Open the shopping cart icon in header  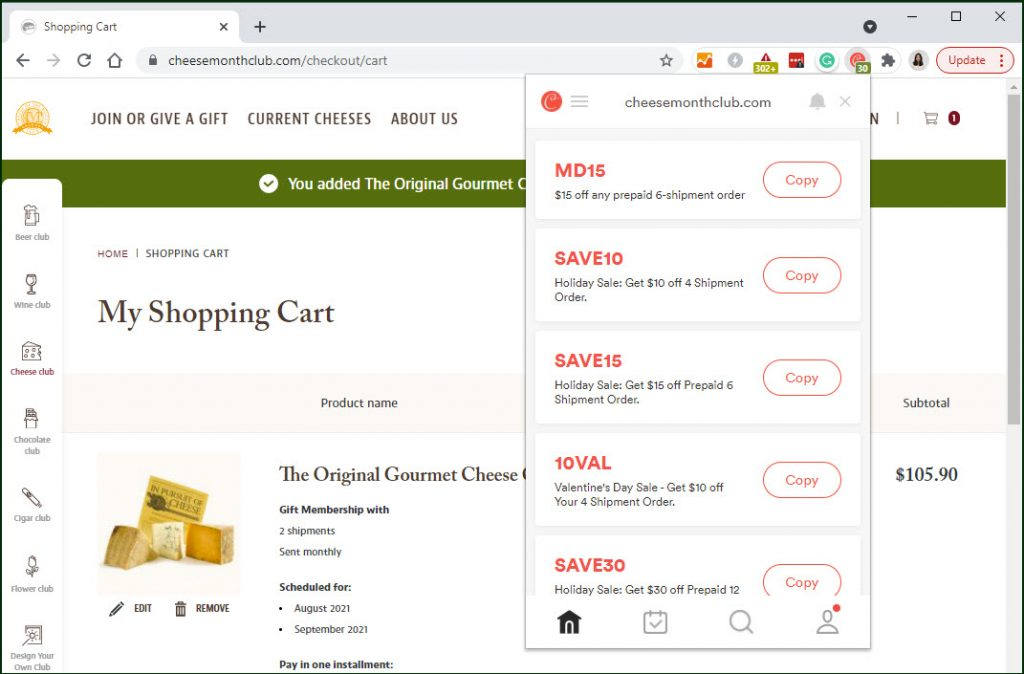tap(931, 118)
